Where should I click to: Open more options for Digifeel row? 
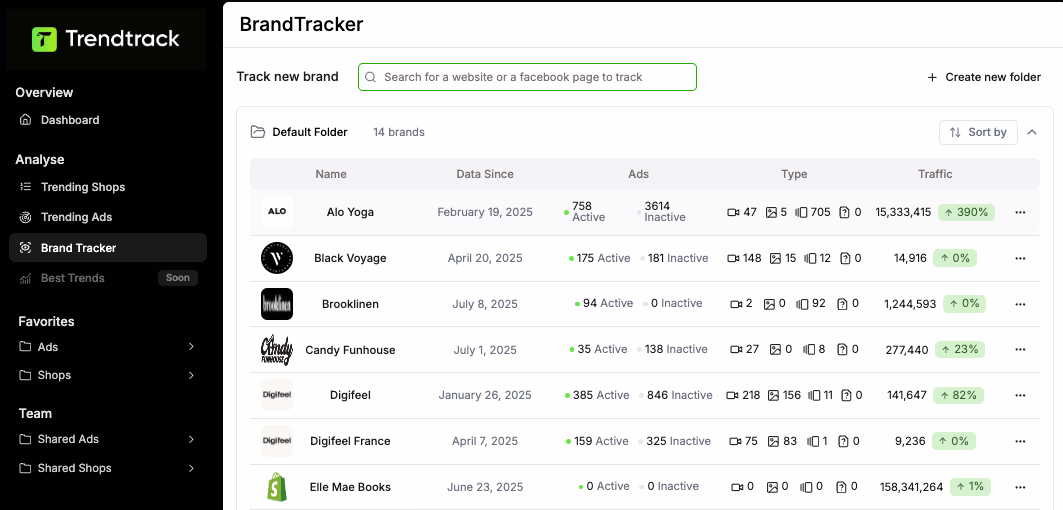click(x=1020, y=395)
